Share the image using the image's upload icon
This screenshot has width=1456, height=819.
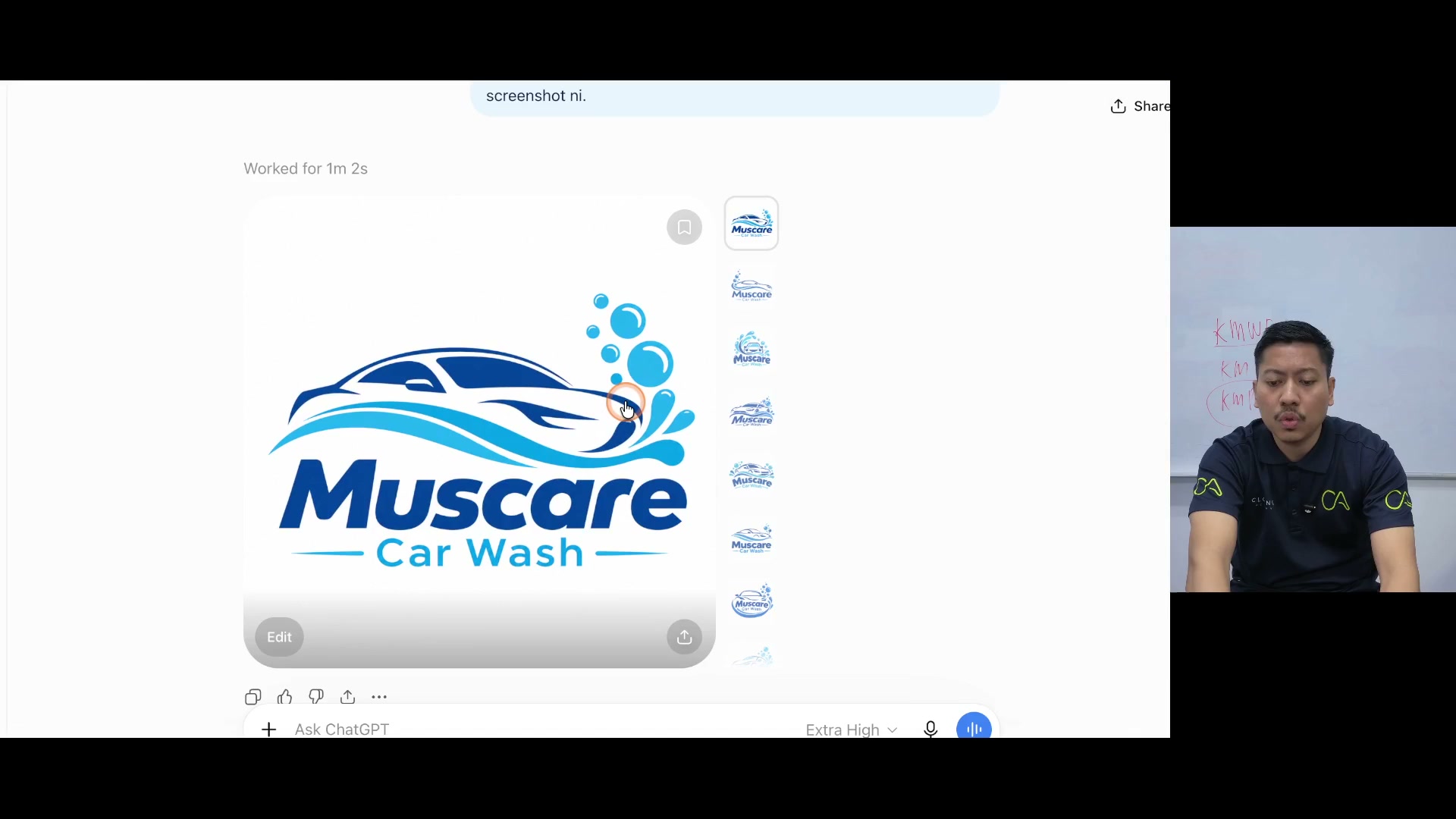684,637
